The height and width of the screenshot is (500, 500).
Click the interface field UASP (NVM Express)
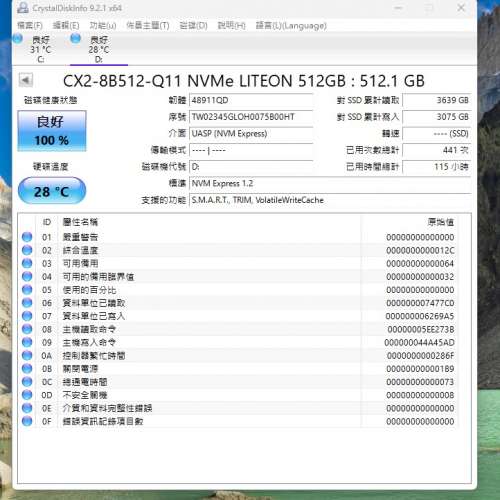pos(251,134)
